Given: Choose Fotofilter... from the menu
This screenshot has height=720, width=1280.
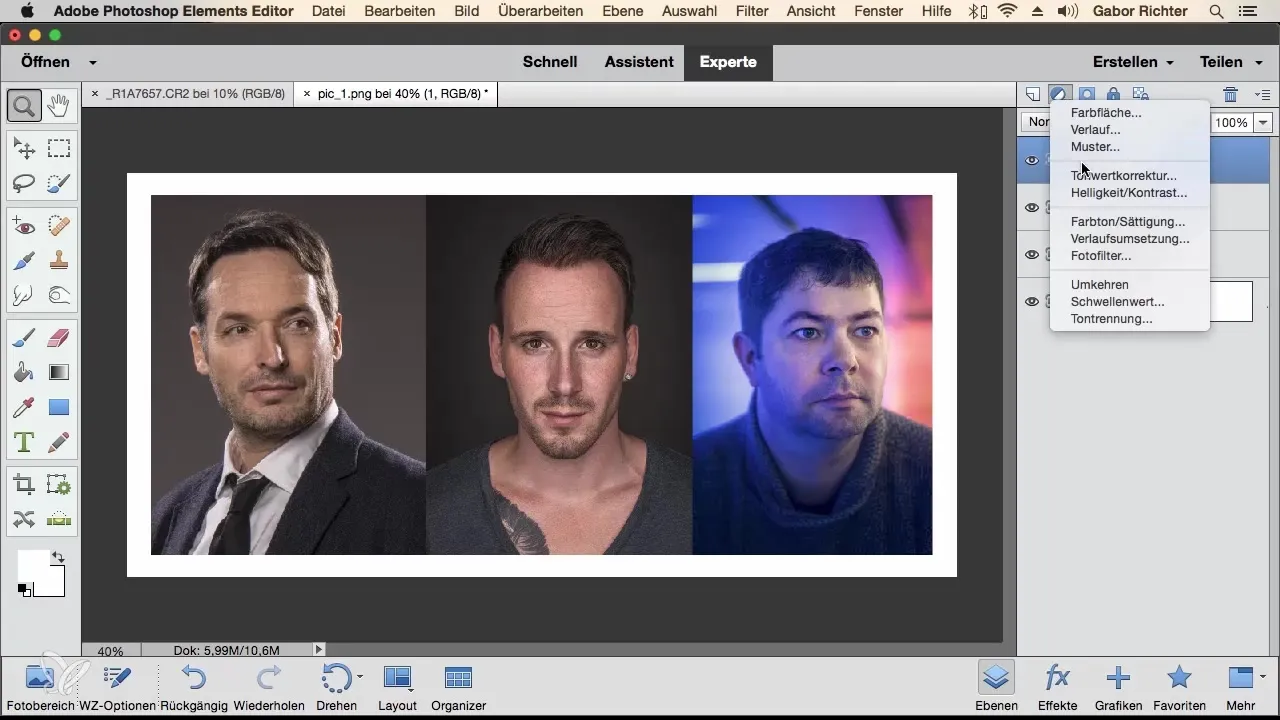Looking at the screenshot, I should 1101,255.
